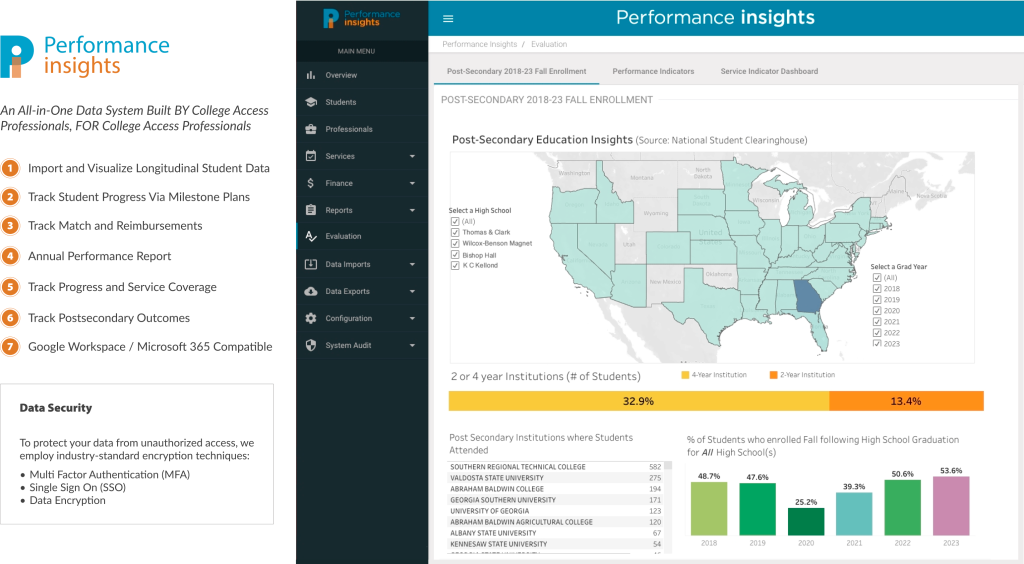Click the 13.4% orange bar segment
This screenshot has height=564, width=1024.
pos(906,401)
